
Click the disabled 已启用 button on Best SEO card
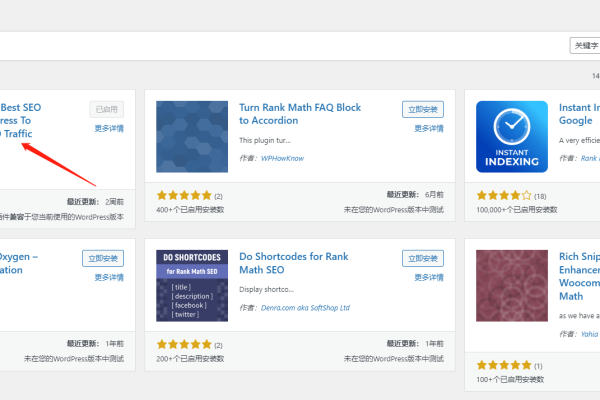[x=107, y=109]
